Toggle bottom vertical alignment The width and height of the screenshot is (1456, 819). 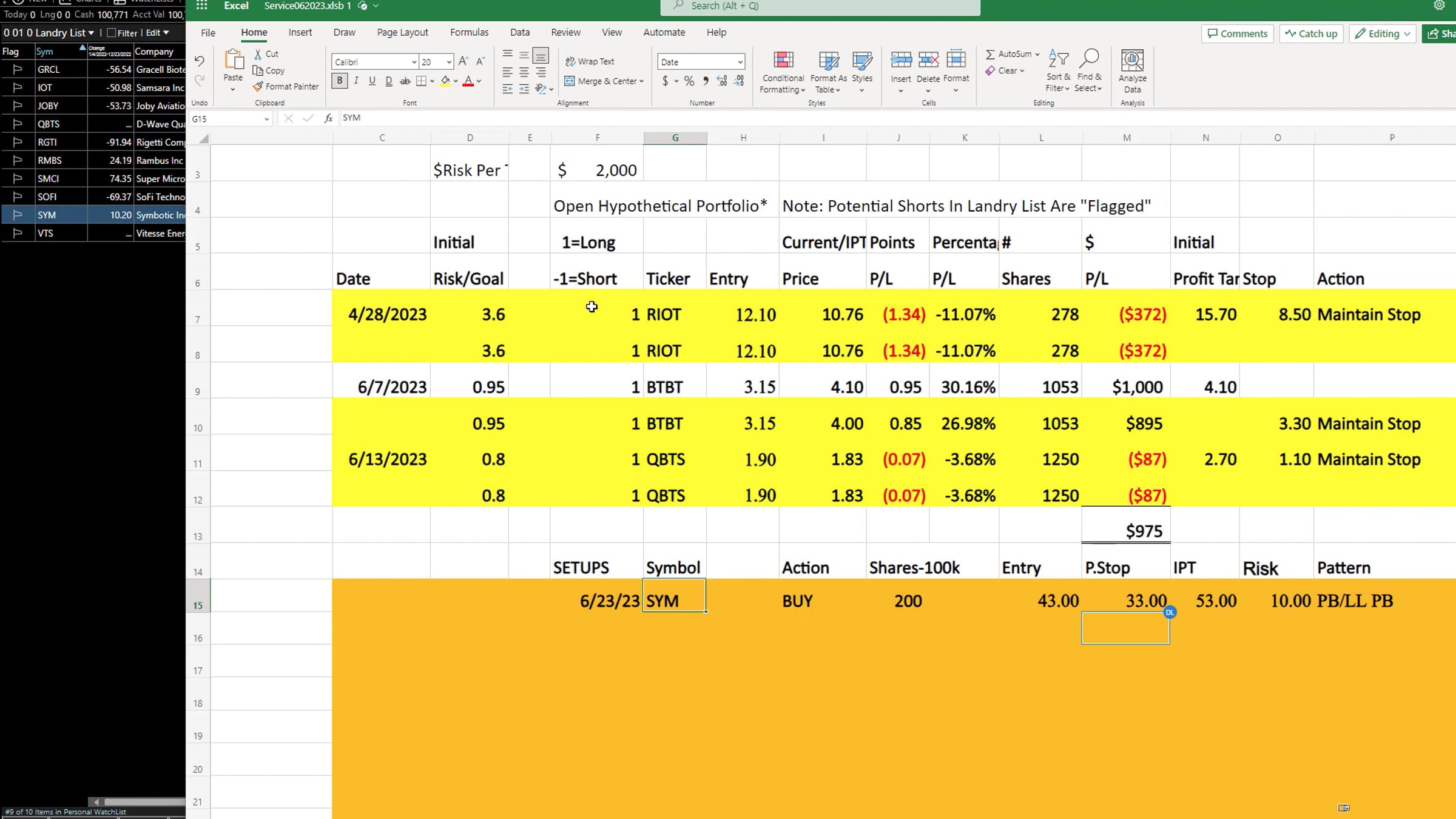coord(541,55)
